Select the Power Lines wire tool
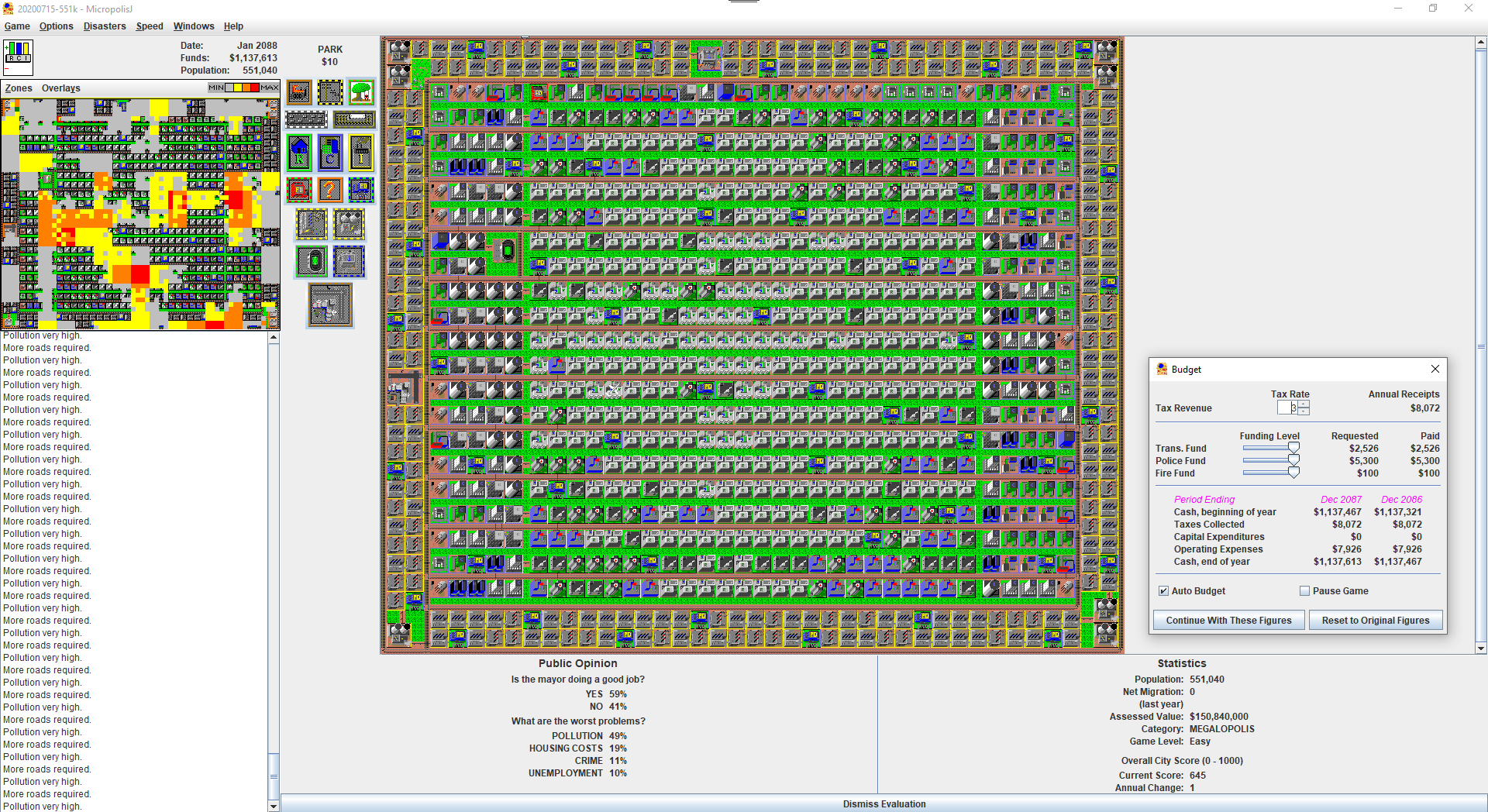 pyautogui.click(x=330, y=93)
